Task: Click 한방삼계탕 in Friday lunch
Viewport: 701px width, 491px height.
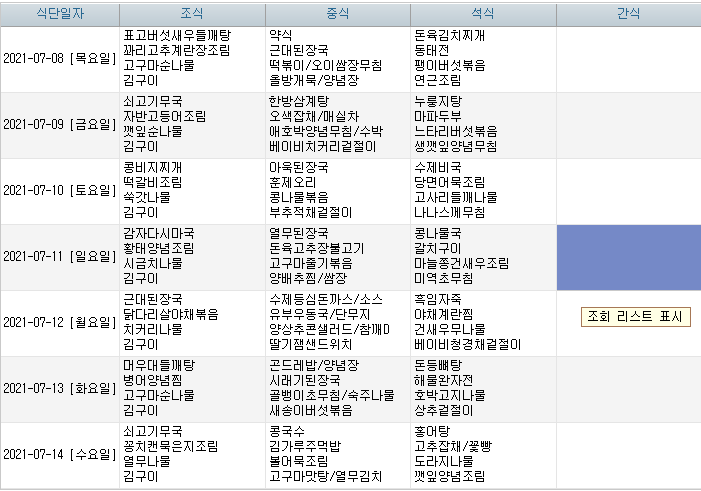Action: point(300,101)
